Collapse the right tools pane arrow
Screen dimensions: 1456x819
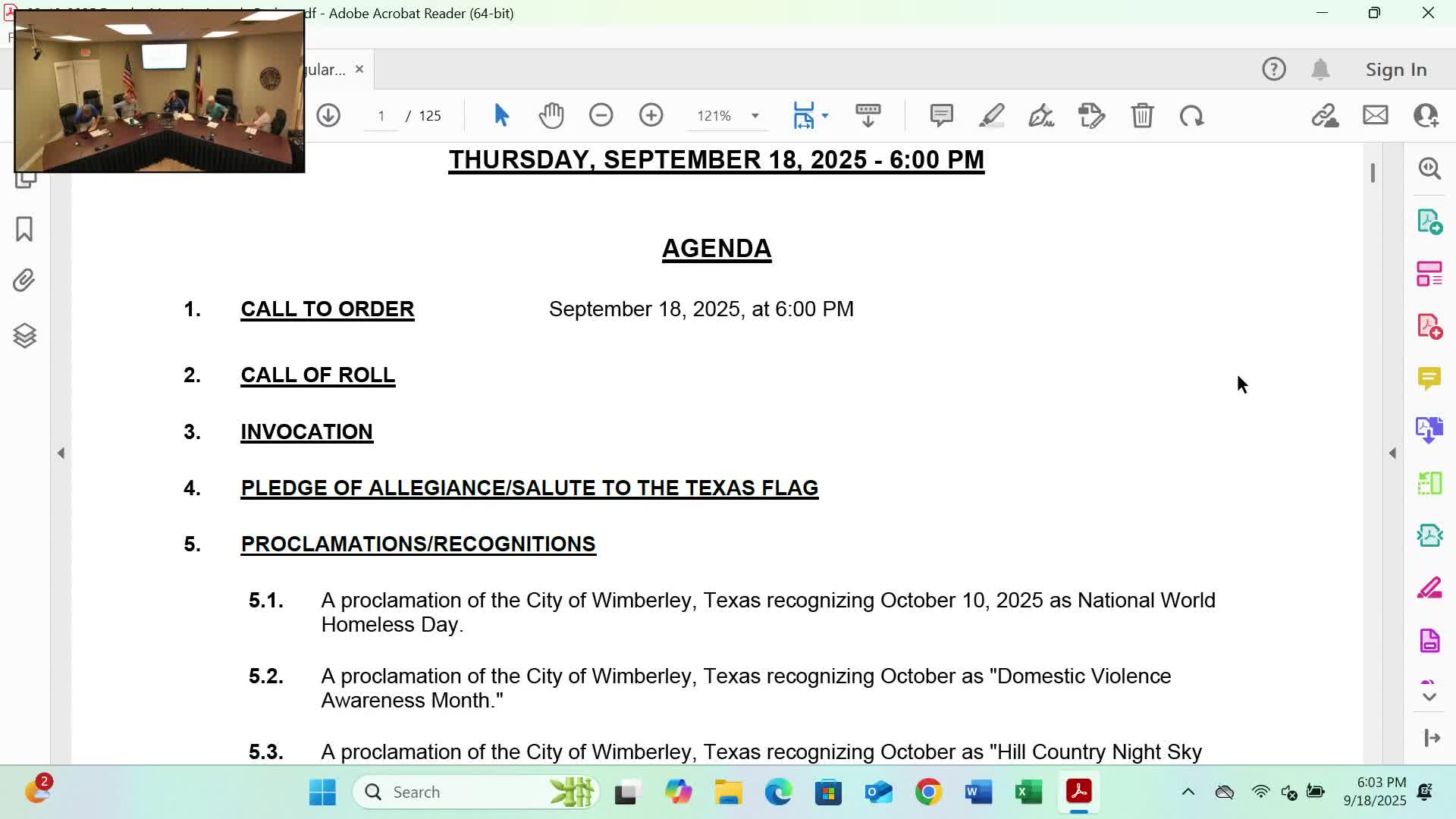1392,453
